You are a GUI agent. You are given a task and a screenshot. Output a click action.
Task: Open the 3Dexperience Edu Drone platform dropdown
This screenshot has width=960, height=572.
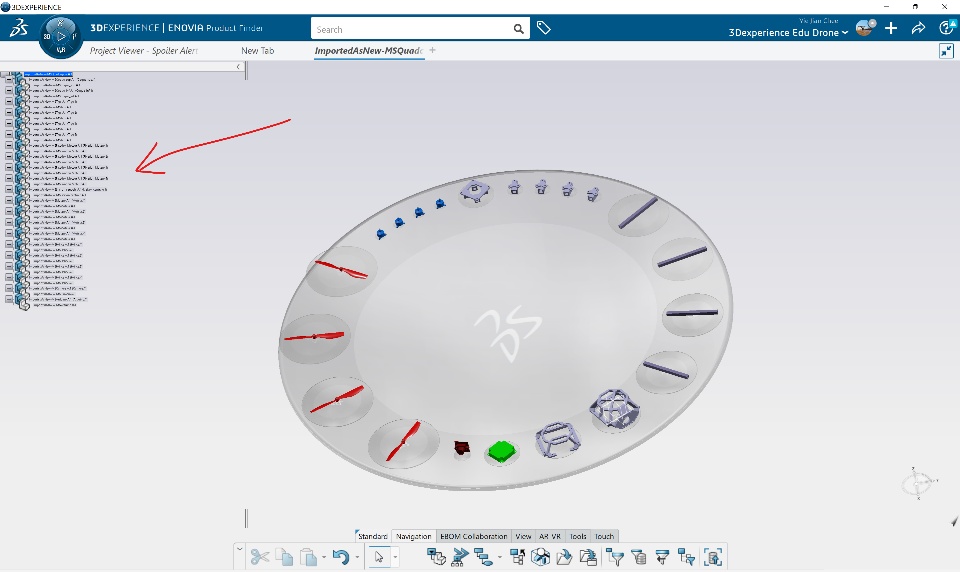point(788,32)
